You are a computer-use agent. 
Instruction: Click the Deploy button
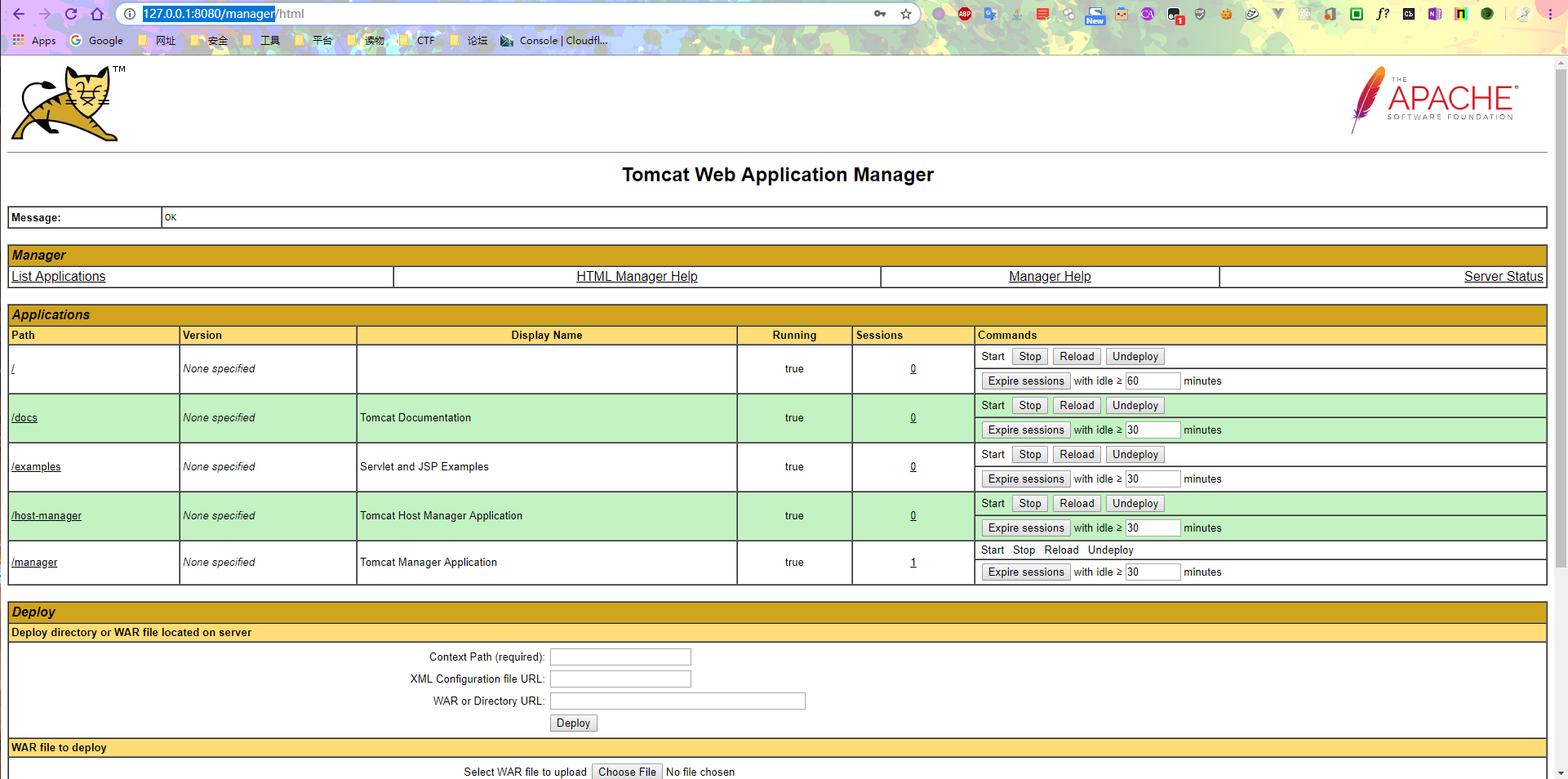coord(573,723)
